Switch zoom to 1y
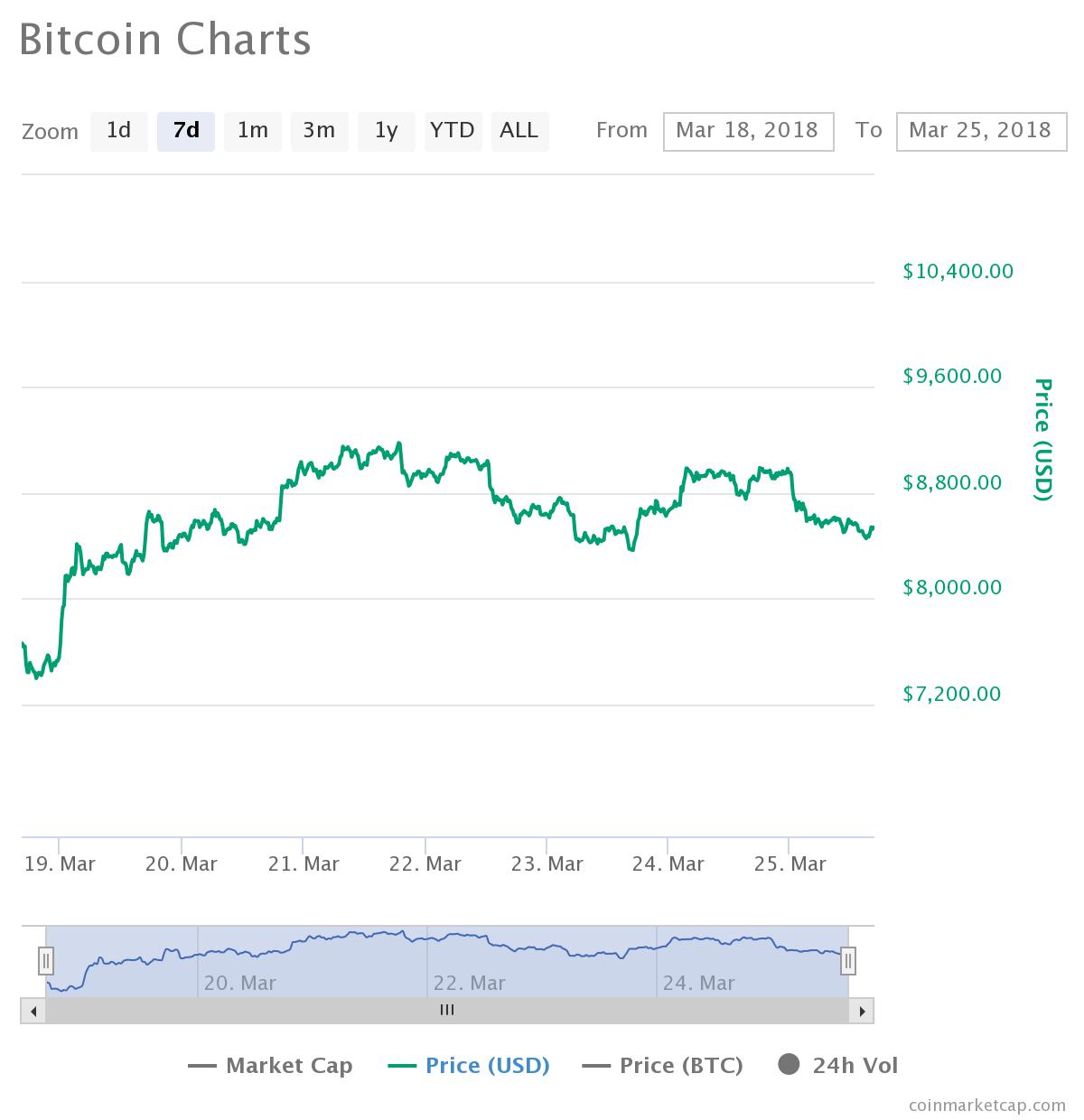Image resolution: width=1084 pixels, height=1120 pixels. (x=387, y=131)
